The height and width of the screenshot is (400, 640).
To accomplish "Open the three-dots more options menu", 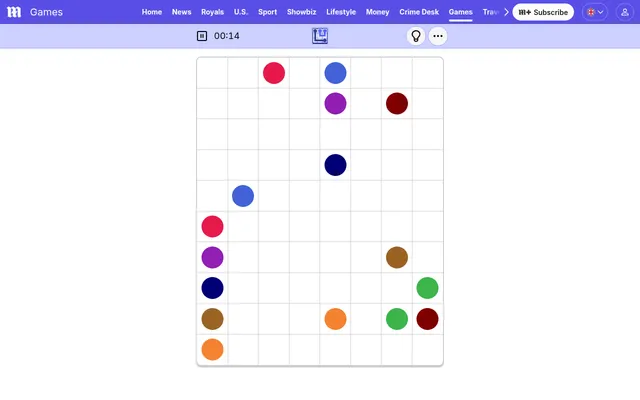I will [438, 36].
